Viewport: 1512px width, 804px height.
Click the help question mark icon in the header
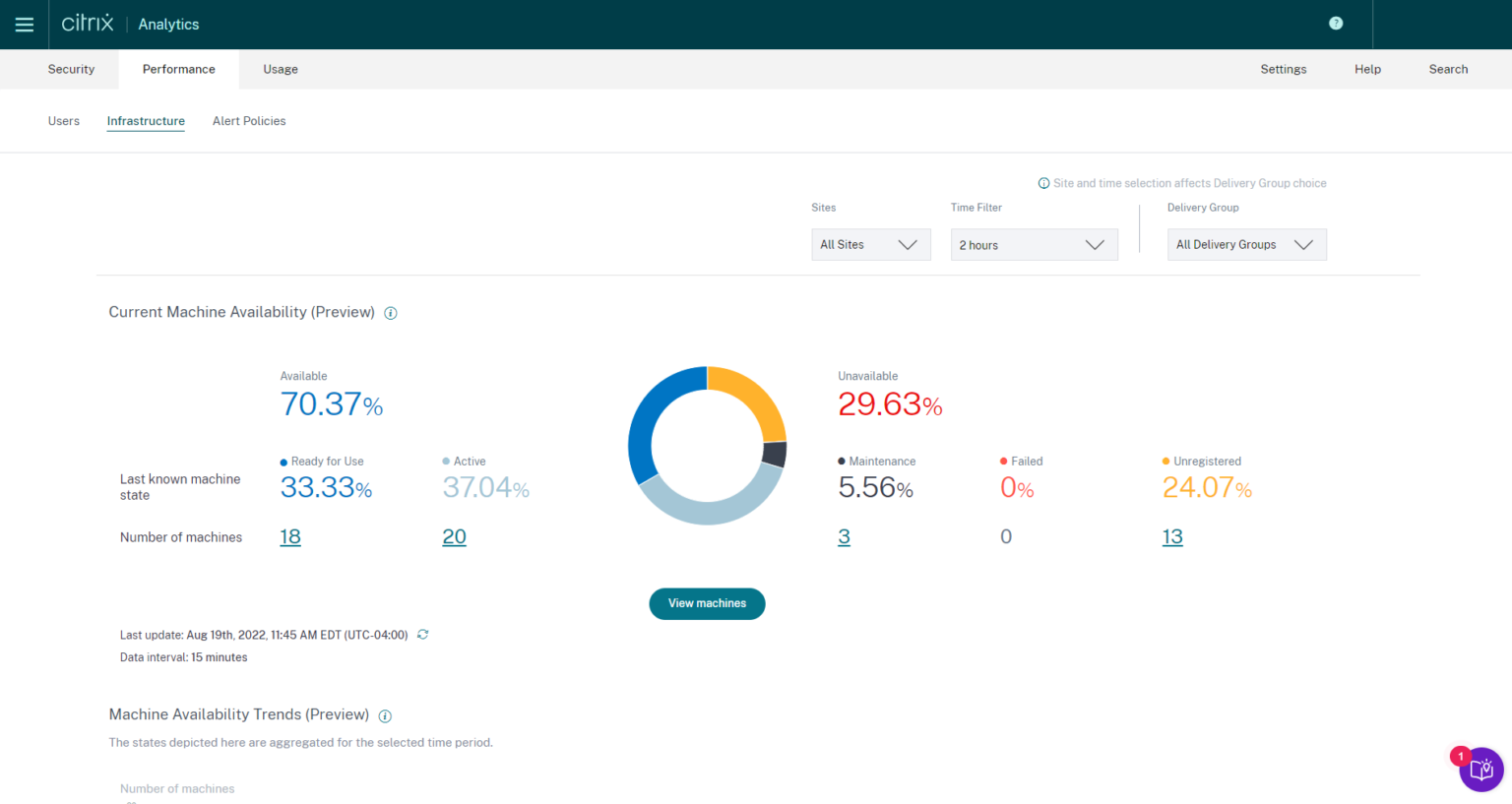click(1336, 22)
